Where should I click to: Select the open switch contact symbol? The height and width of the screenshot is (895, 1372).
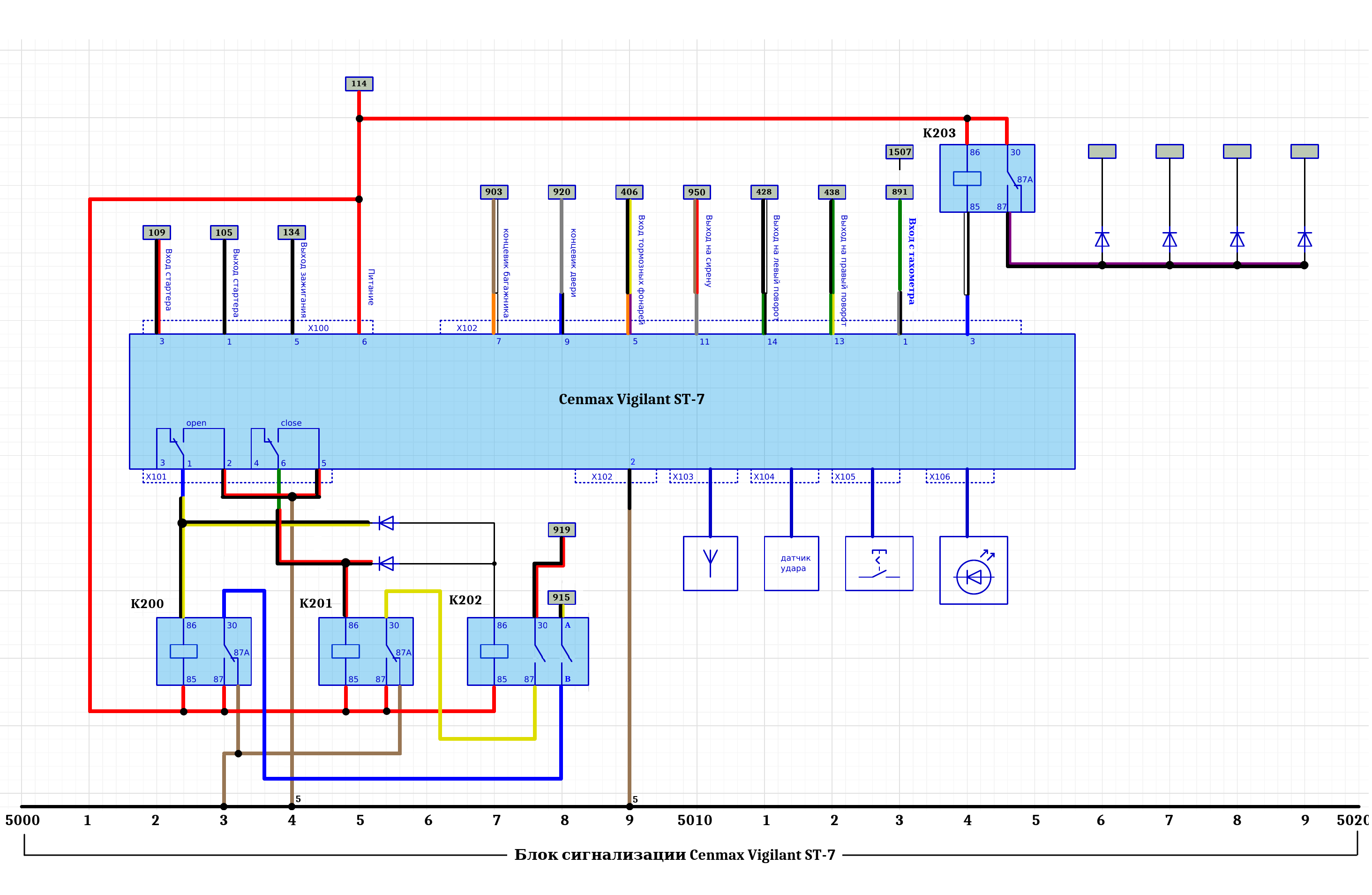pos(191,449)
